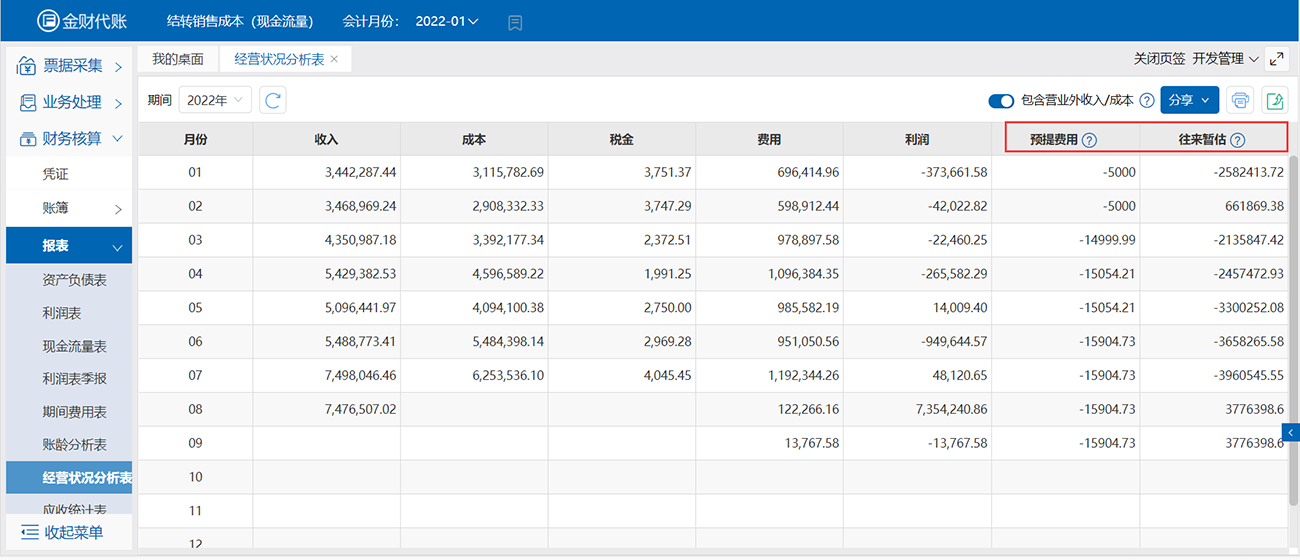Expand the 票据采集 sidebar menu
Screen dimensions: 1300x560
70,66
